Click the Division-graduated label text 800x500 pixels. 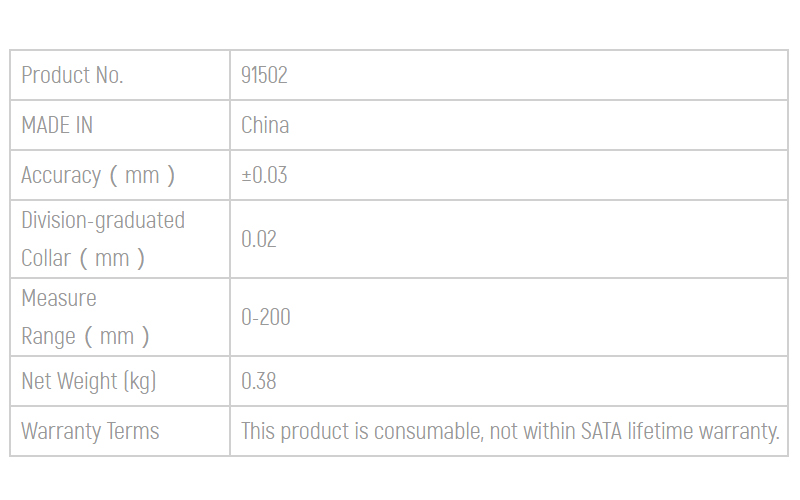103,220
